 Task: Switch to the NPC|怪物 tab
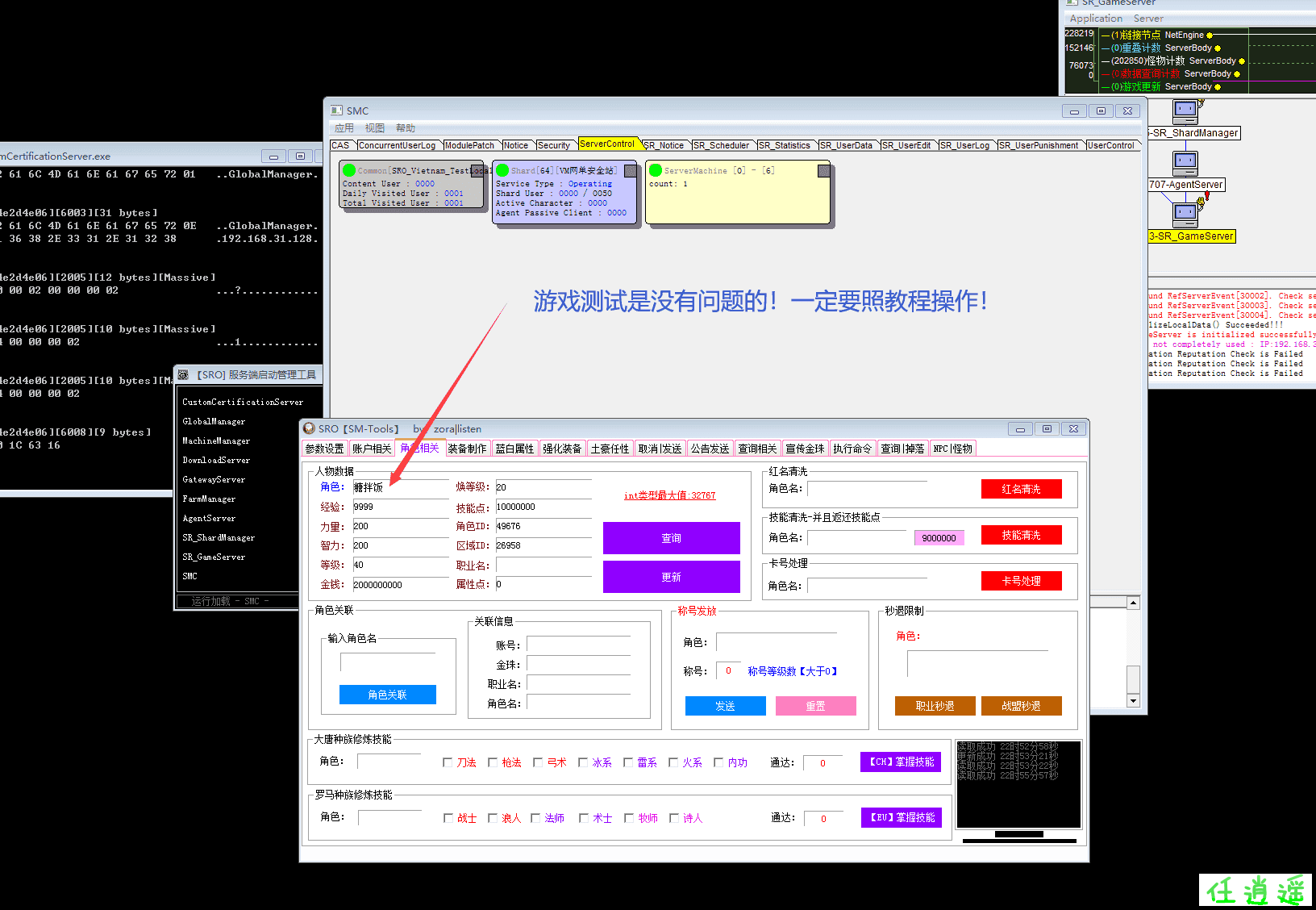953,449
